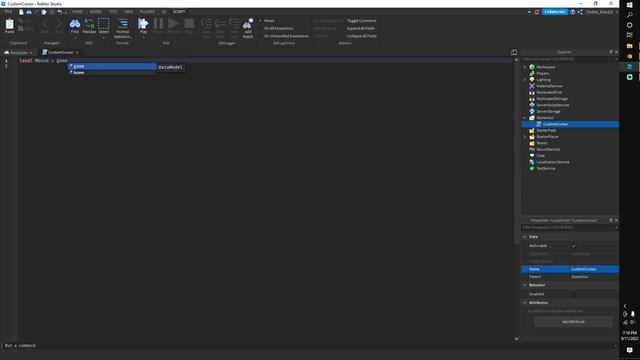
Task: Click the Replace tool icon
Action: pos(89,24)
